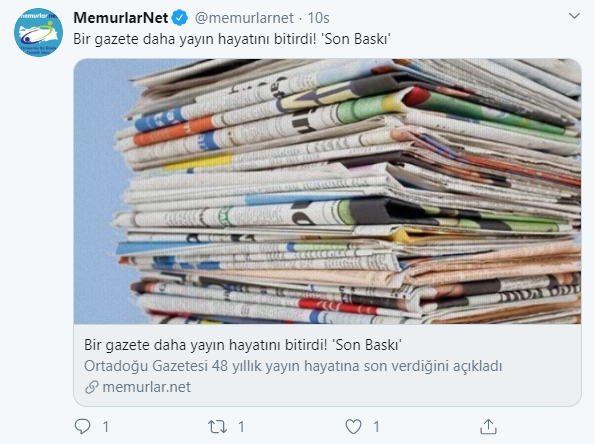Open the stacked newspapers photo

327,191
